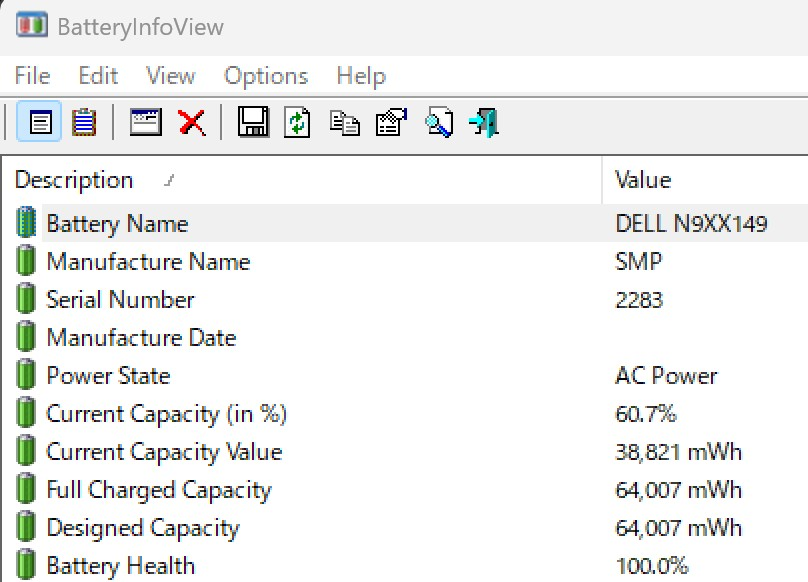Select the Full Charged Capacity row
The width and height of the screenshot is (808, 582).
click(x=406, y=489)
